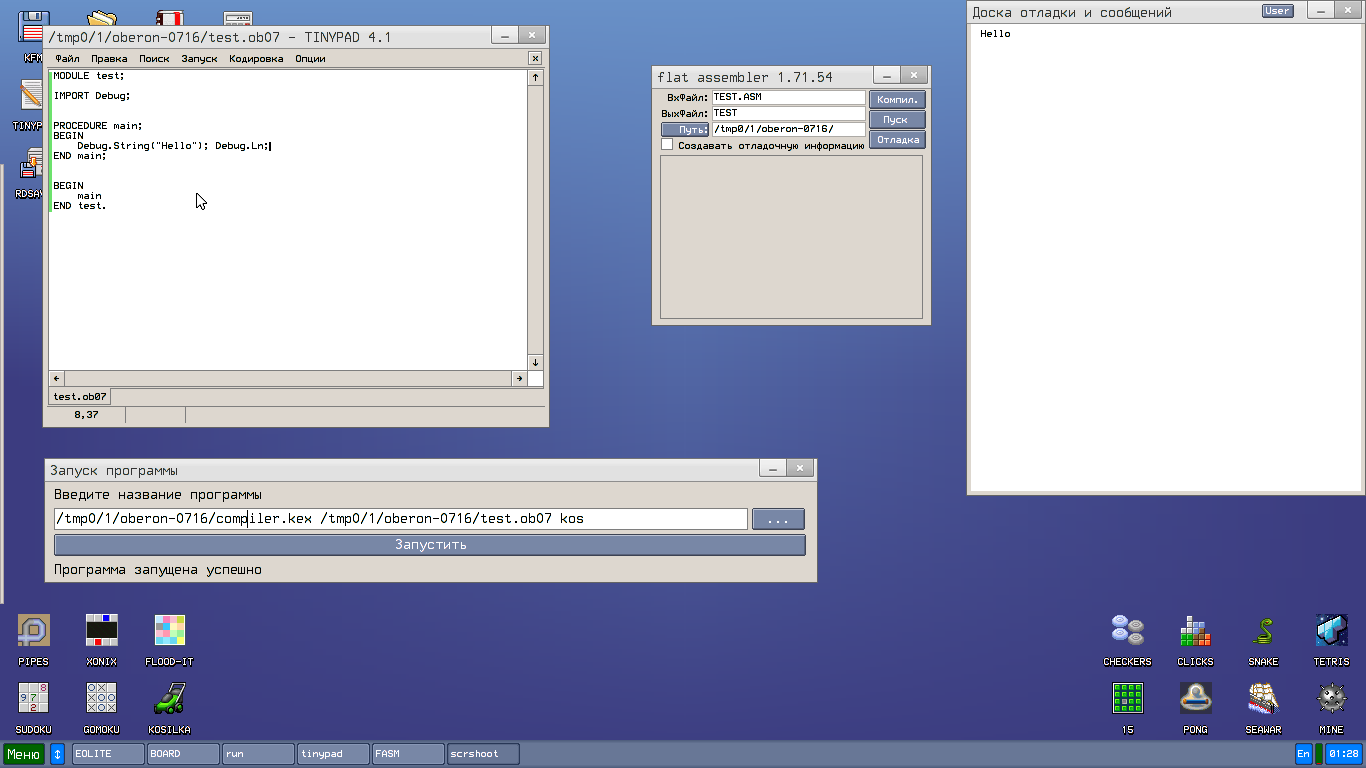
Task: Click the Компил. button in flat assembler
Action: 897,100
